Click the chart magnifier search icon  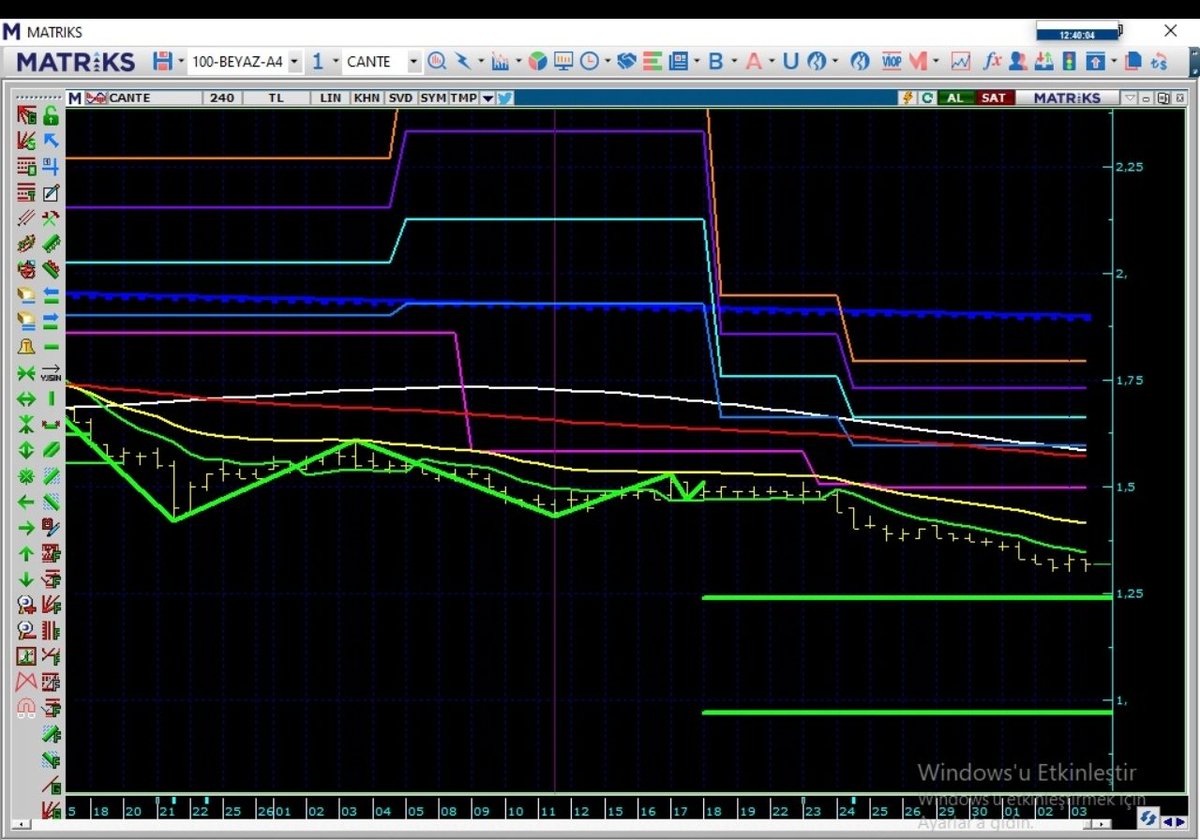click(437, 61)
